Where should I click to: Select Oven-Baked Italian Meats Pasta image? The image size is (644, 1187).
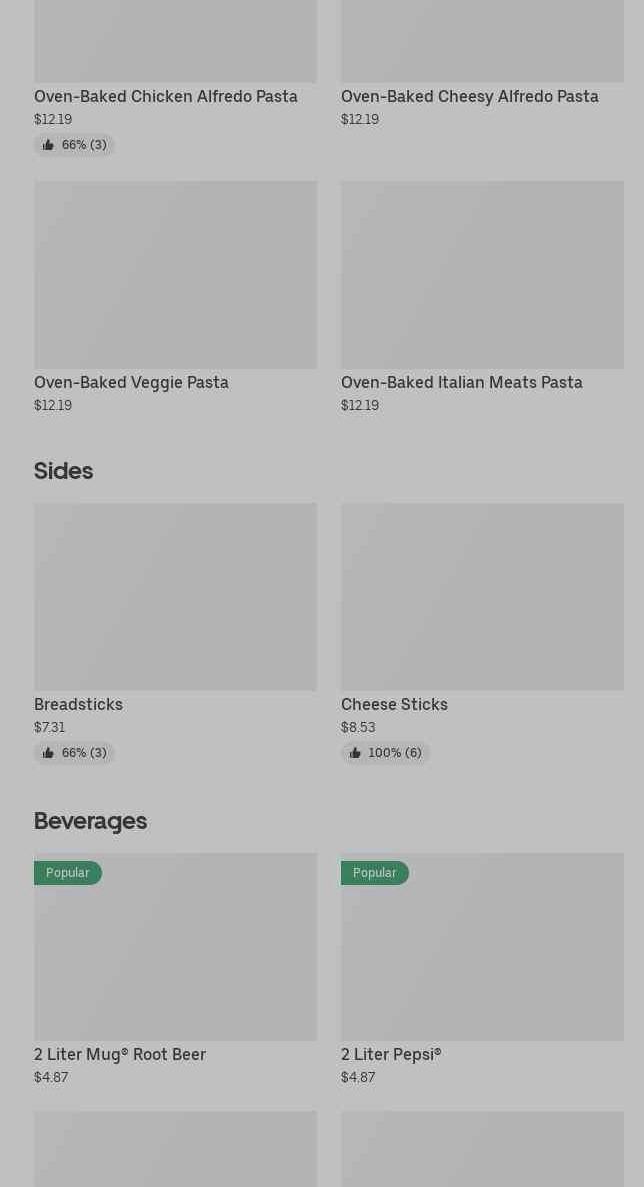tap(482, 274)
